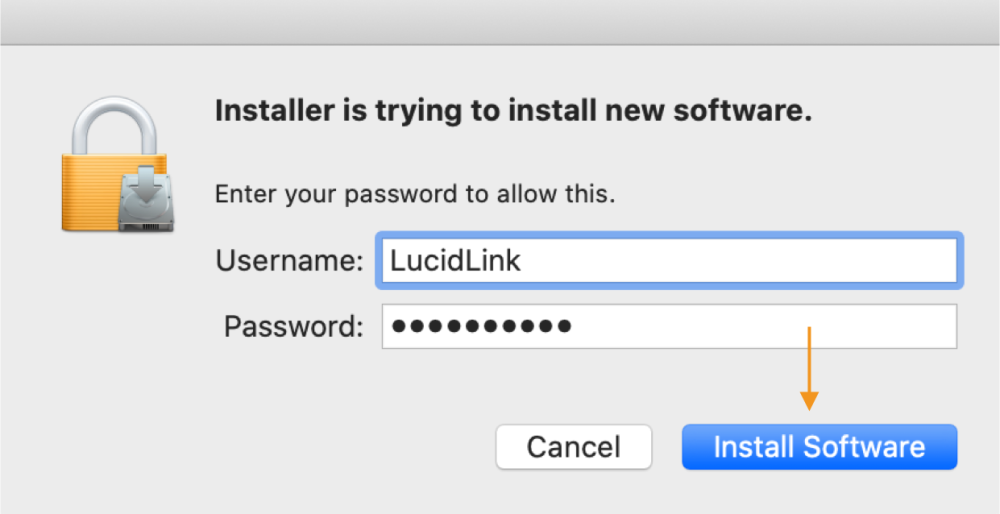Viewport: 1000px width, 514px height.
Task: Click into the Password field
Action: (668, 326)
